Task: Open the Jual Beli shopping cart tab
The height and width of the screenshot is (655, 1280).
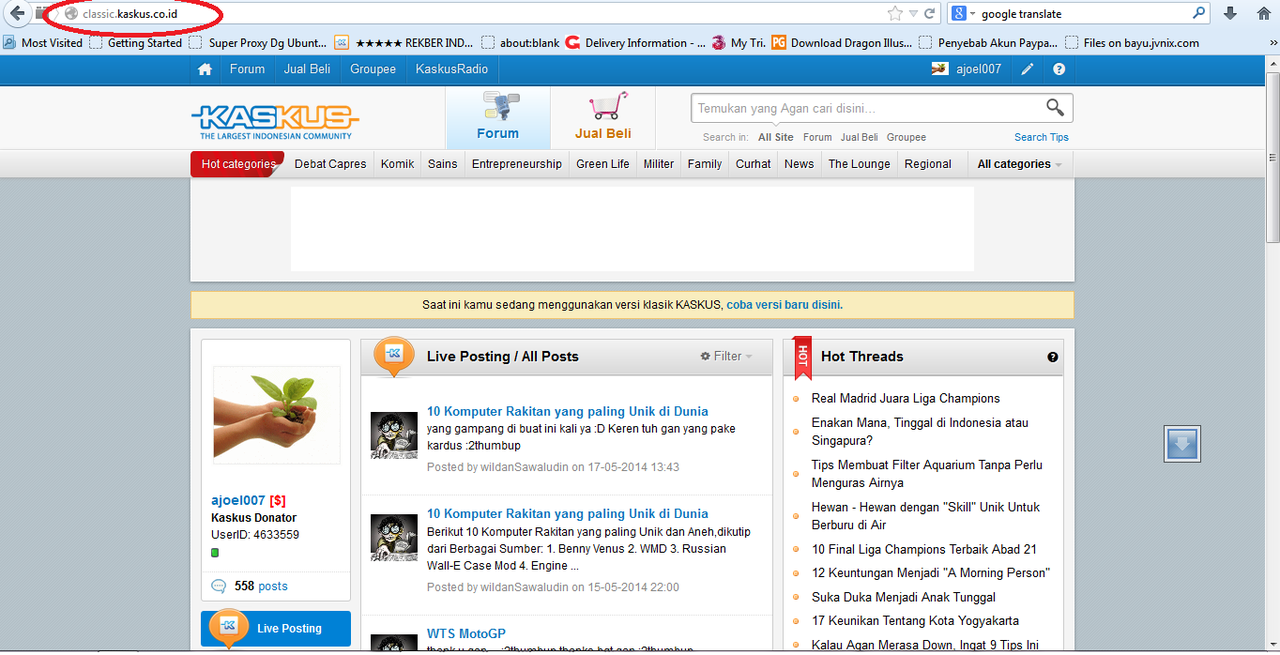Action: click(603, 118)
